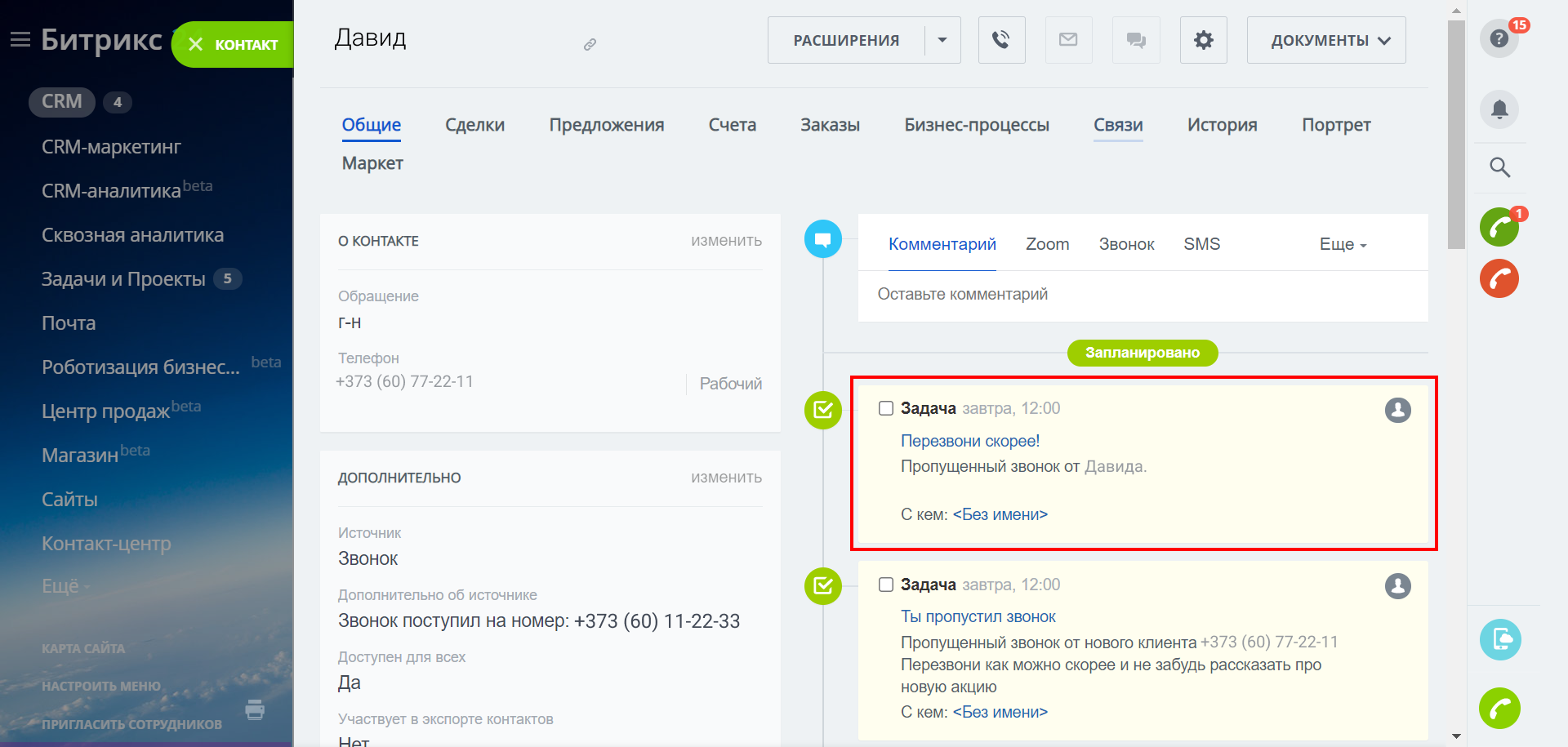
Task: Open notifications bell icon
Action: [1499, 109]
